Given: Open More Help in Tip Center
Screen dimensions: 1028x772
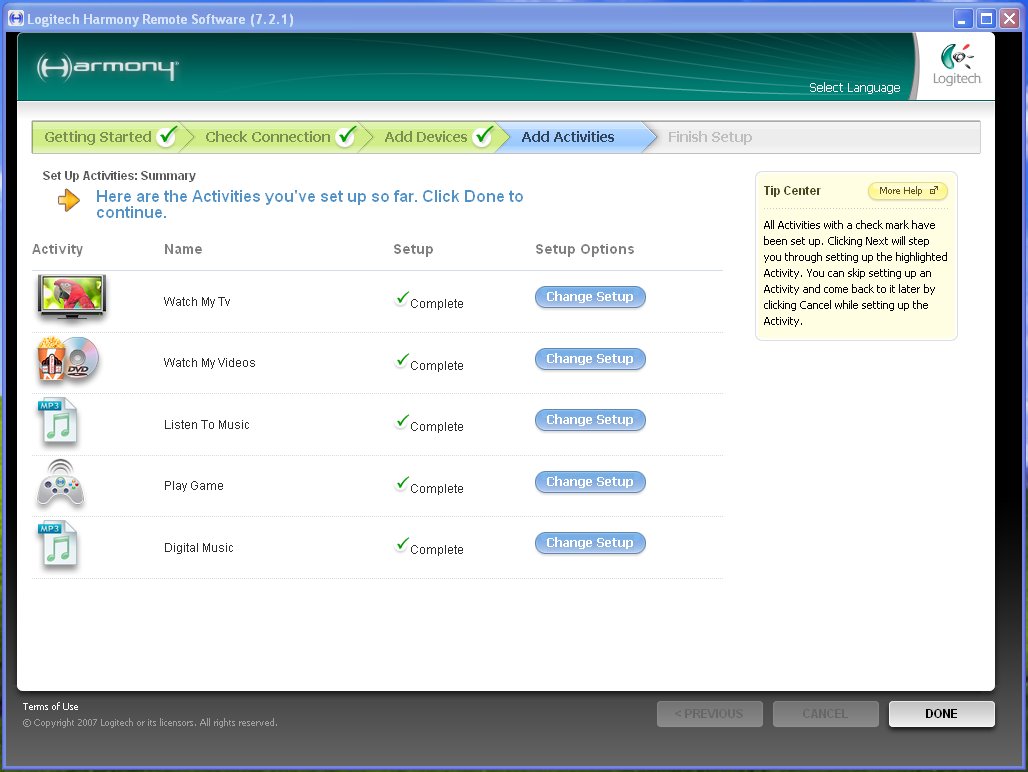Looking at the screenshot, I should tap(907, 191).
